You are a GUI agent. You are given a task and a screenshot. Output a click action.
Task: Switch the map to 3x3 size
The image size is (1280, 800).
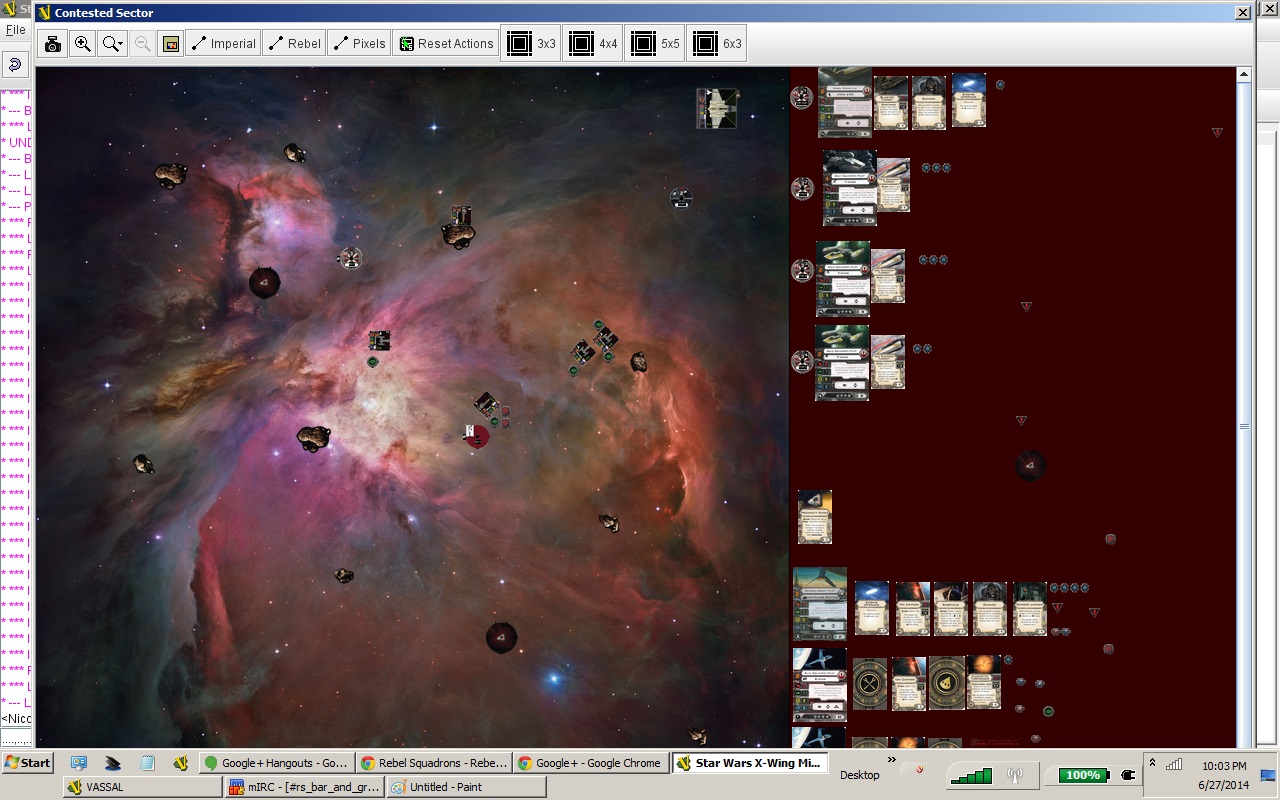(x=530, y=44)
